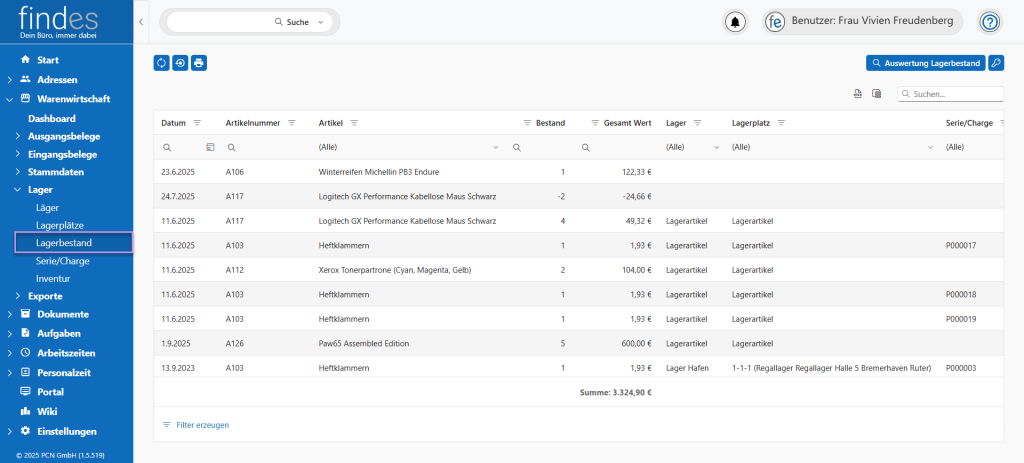This screenshot has height=463, width=1024.
Task: Open the Artikel filter dropdown (Alle)
Action: (496, 147)
